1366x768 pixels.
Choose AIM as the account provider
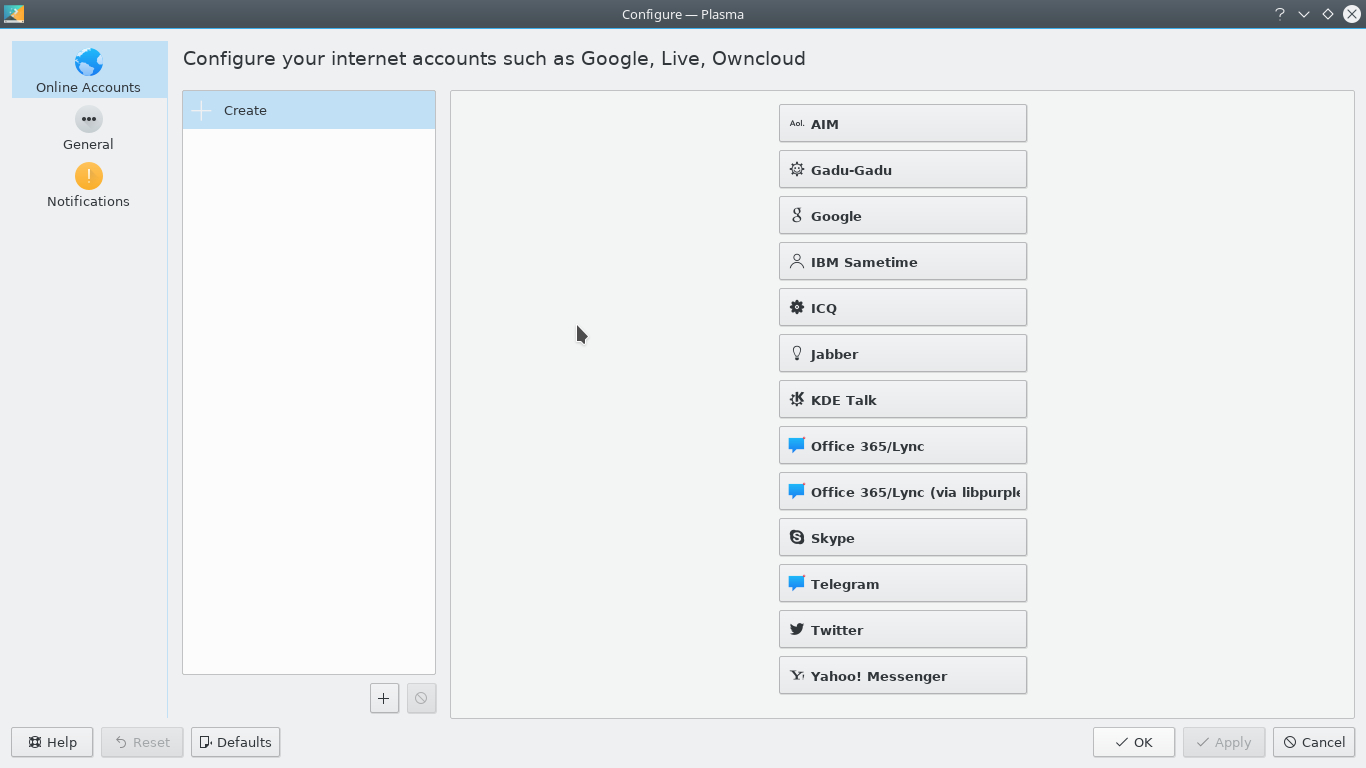point(903,123)
